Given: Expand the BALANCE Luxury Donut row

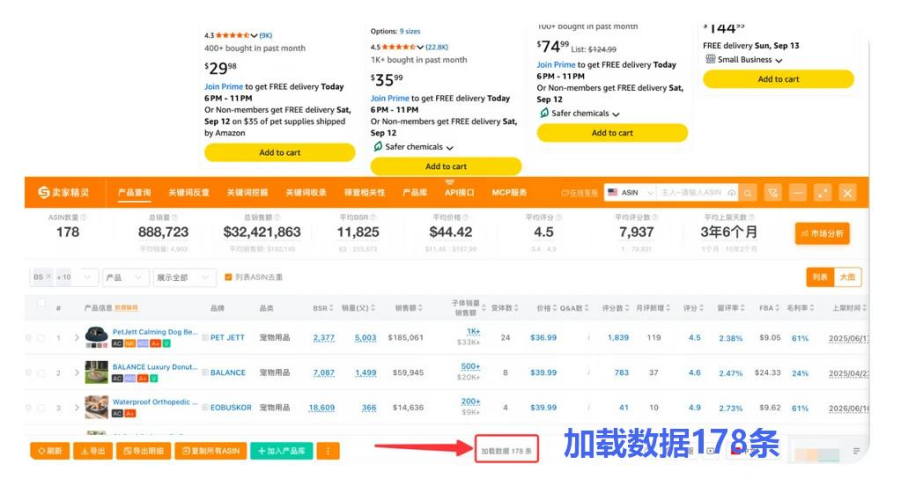Looking at the screenshot, I should pyautogui.click(x=77, y=373).
